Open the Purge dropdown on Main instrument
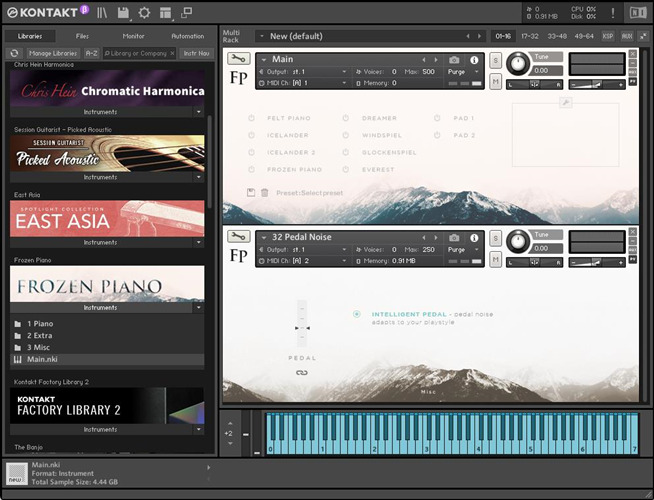The image size is (654, 500). [459, 72]
